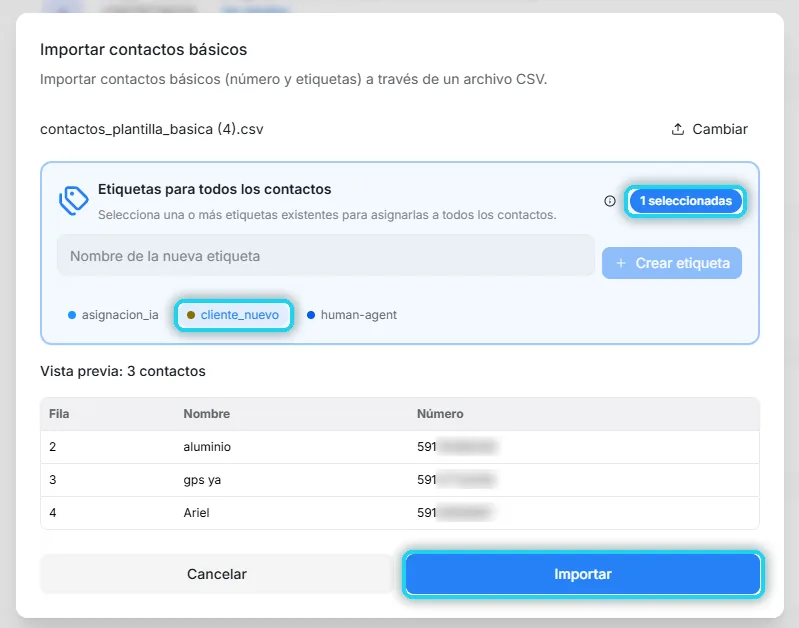Select the gps ya name cell
This screenshot has width=799, height=628.
(x=202, y=480)
